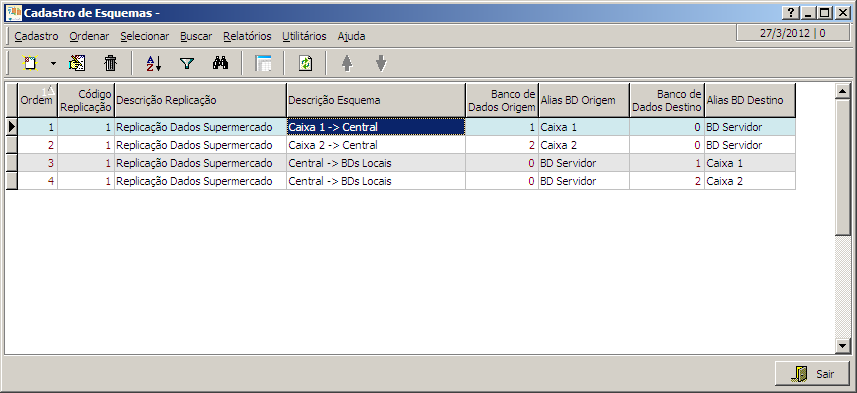Viewport: 857px width, 393px height.
Task: Open the Ajuda menu
Action: coord(351,36)
